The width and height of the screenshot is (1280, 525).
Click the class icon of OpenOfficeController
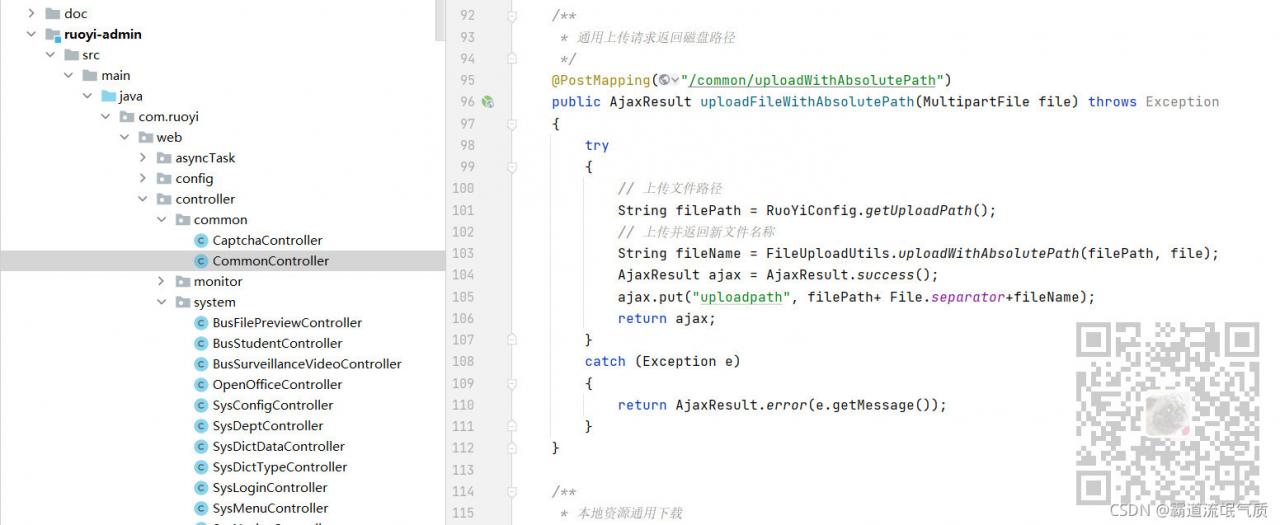(x=201, y=385)
